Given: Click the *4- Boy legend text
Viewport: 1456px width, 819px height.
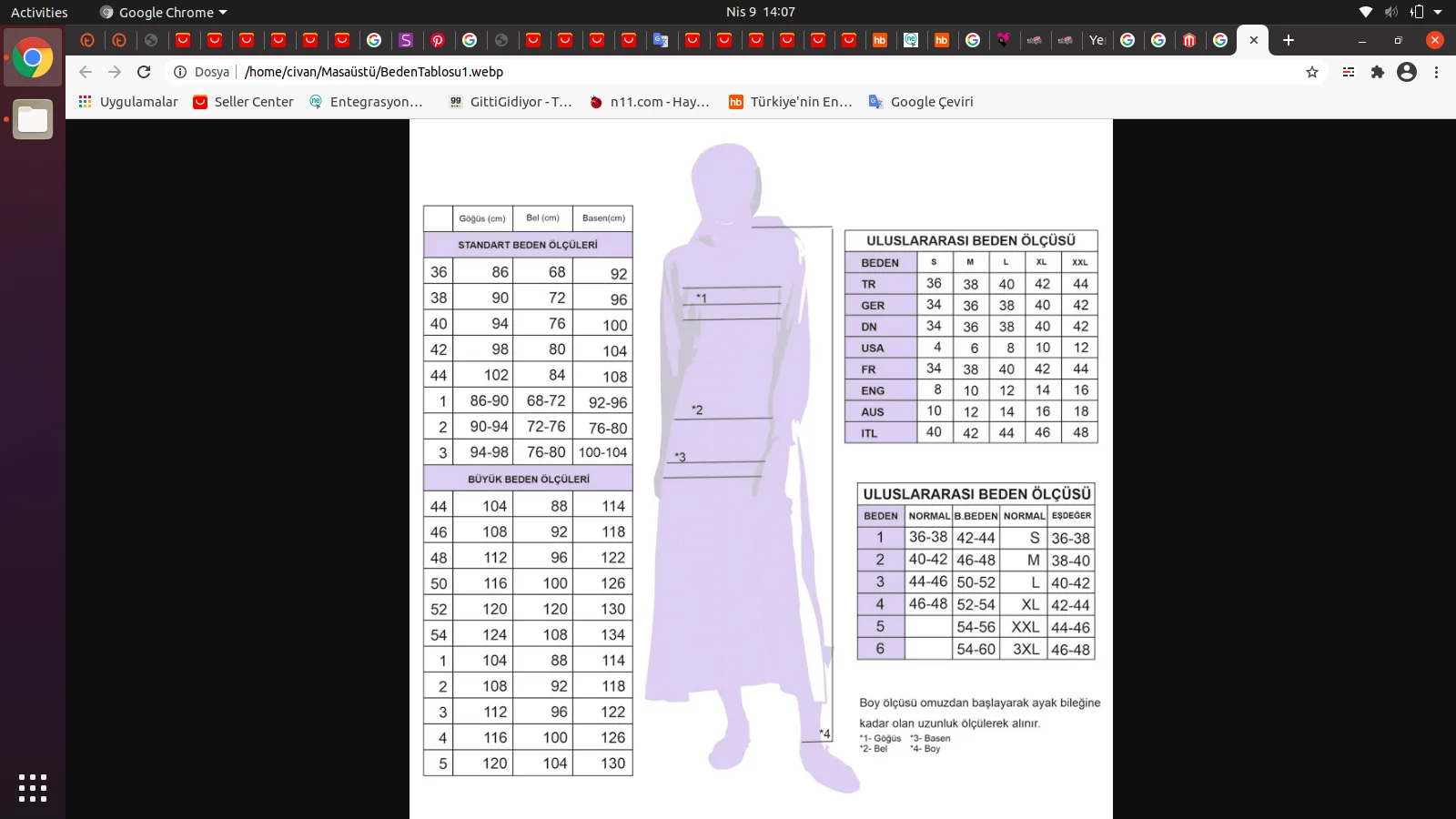Looking at the screenshot, I should [x=925, y=749].
